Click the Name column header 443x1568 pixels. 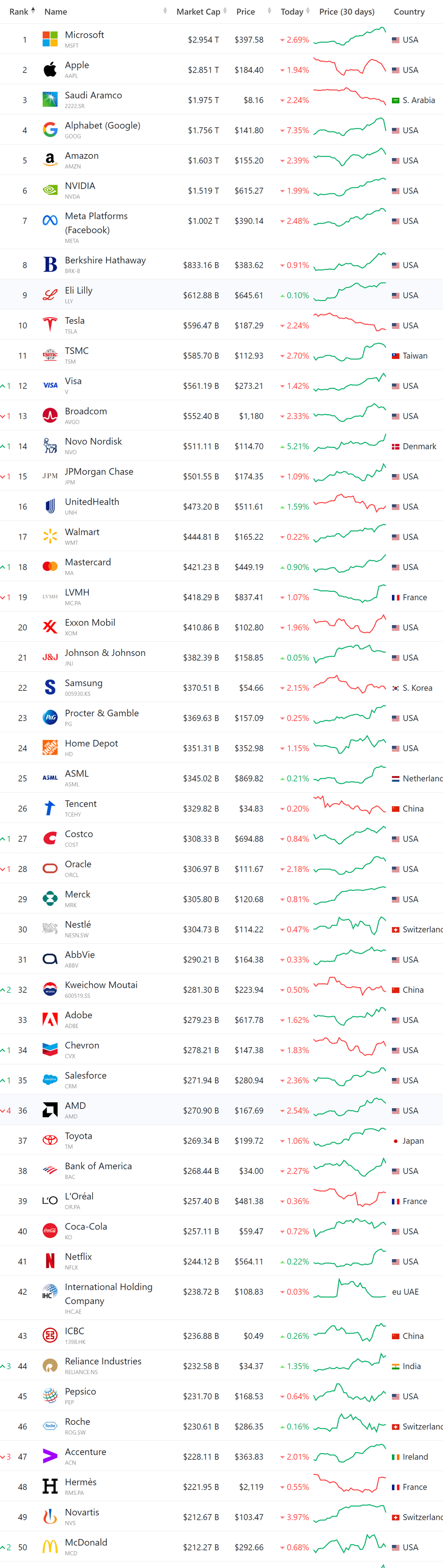tap(55, 12)
